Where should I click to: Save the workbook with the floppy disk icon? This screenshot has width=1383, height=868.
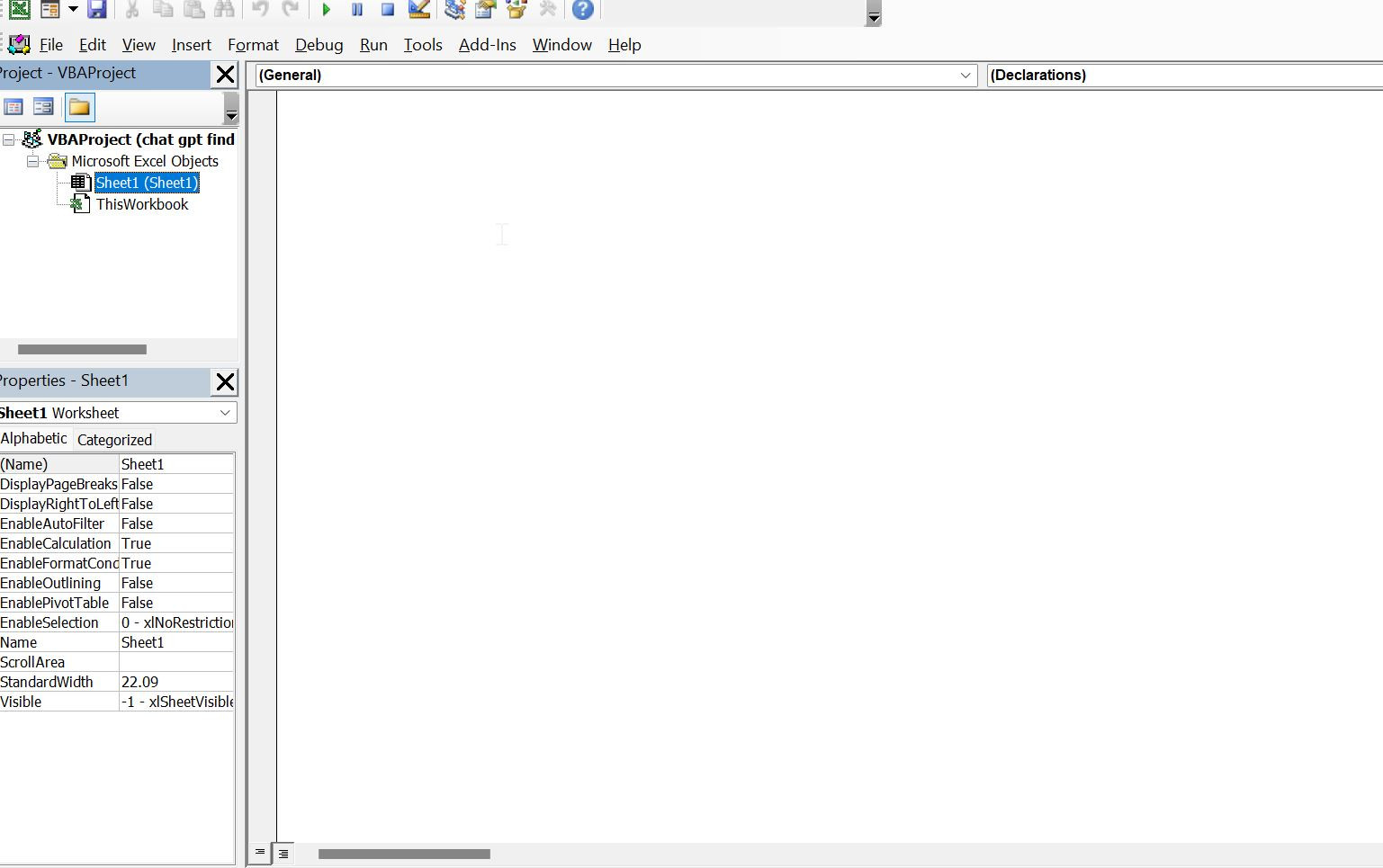pyautogui.click(x=97, y=10)
